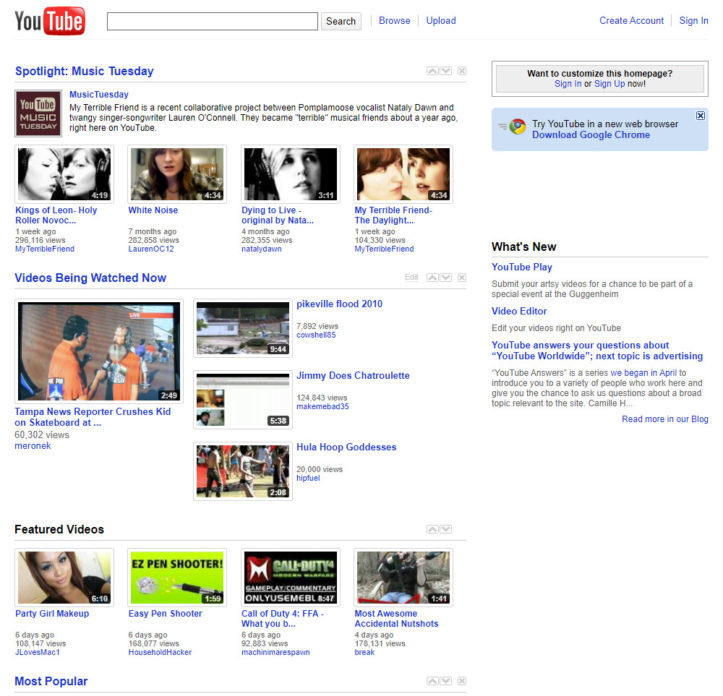
Task: Move the Featured Videos module down
Action: pos(446,529)
